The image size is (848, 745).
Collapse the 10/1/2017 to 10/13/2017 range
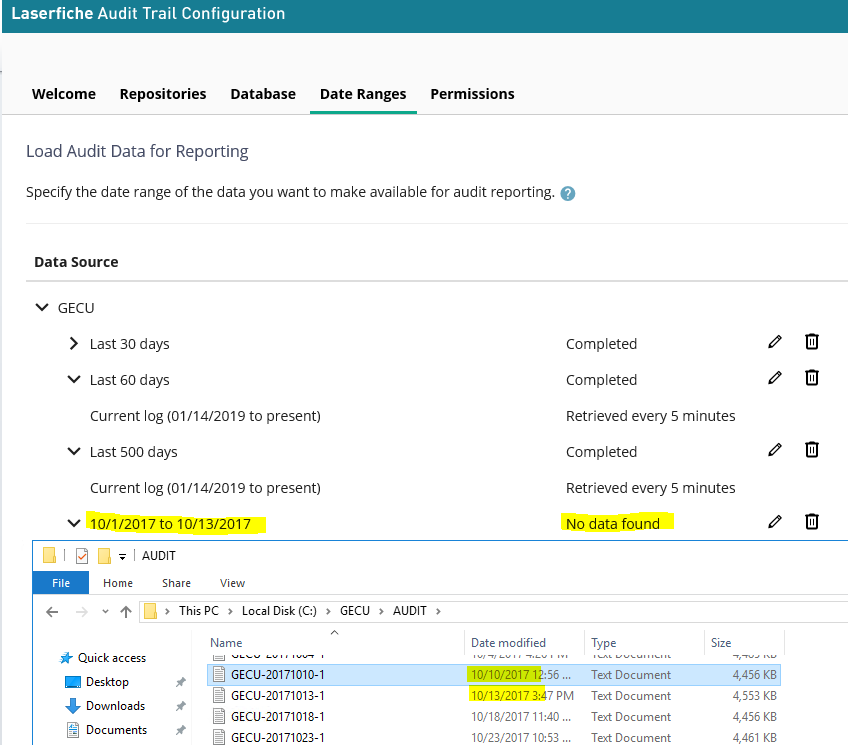pos(74,523)
